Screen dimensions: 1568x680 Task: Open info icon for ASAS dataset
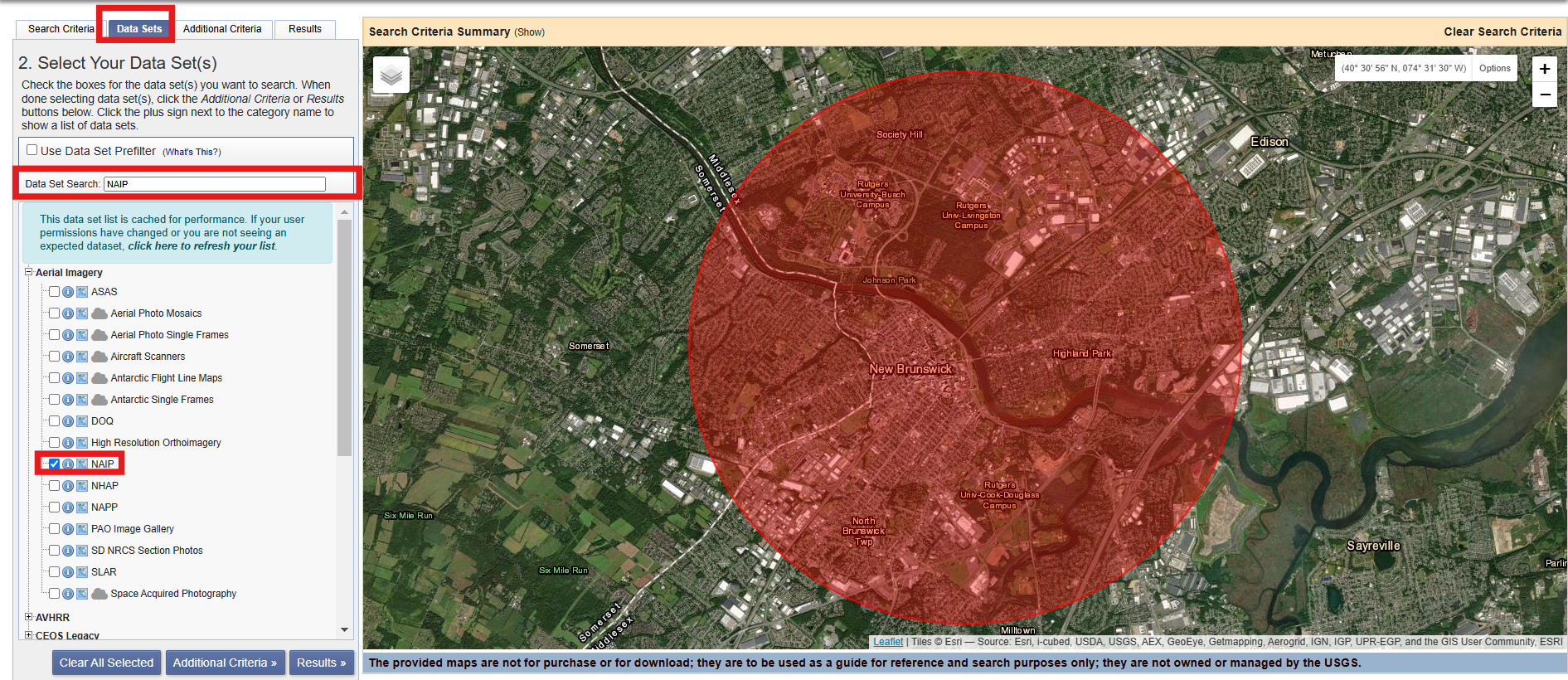(68, 292)
